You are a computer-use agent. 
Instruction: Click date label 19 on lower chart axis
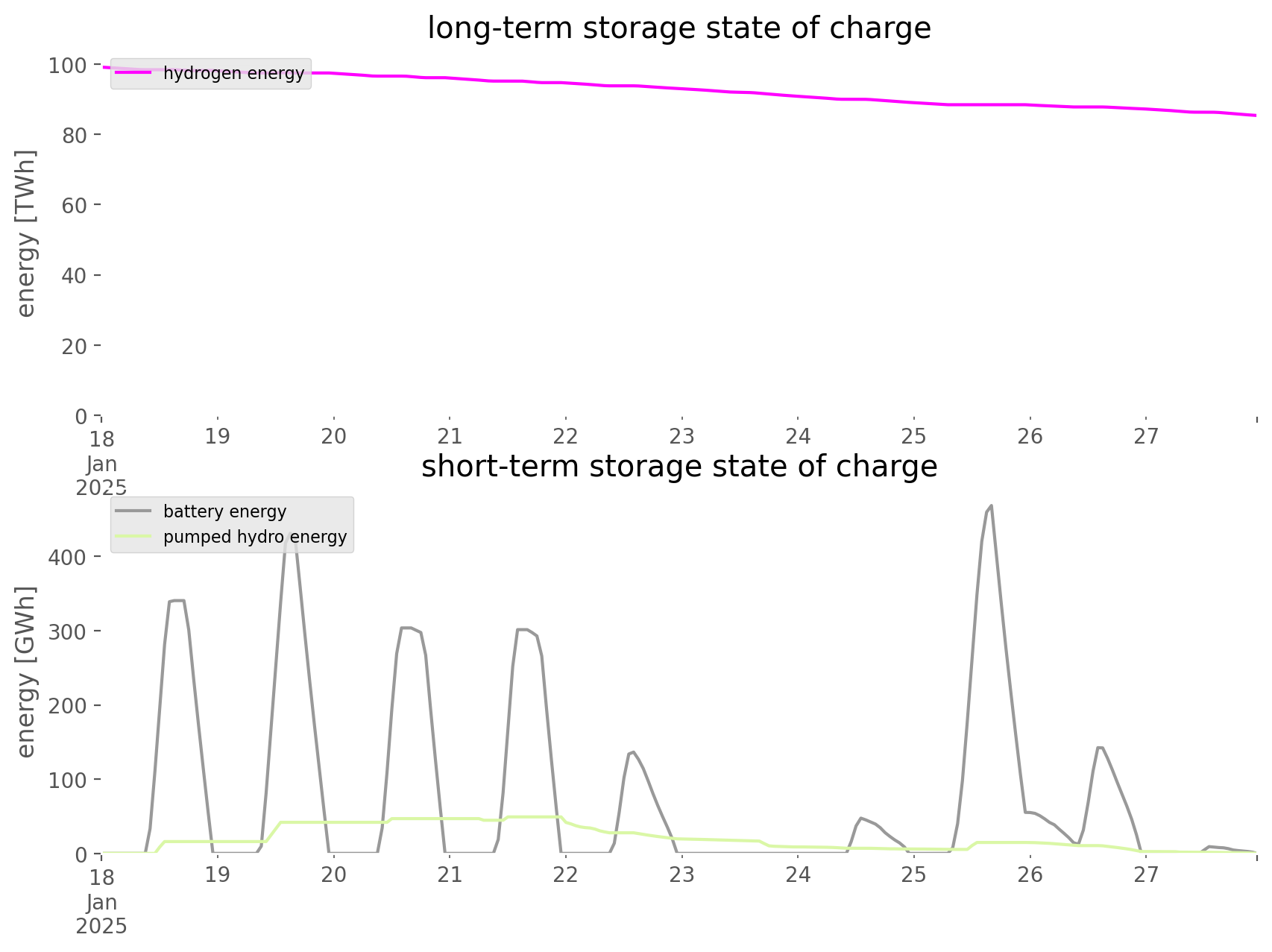pyautogui.click(x=218, y=874)
